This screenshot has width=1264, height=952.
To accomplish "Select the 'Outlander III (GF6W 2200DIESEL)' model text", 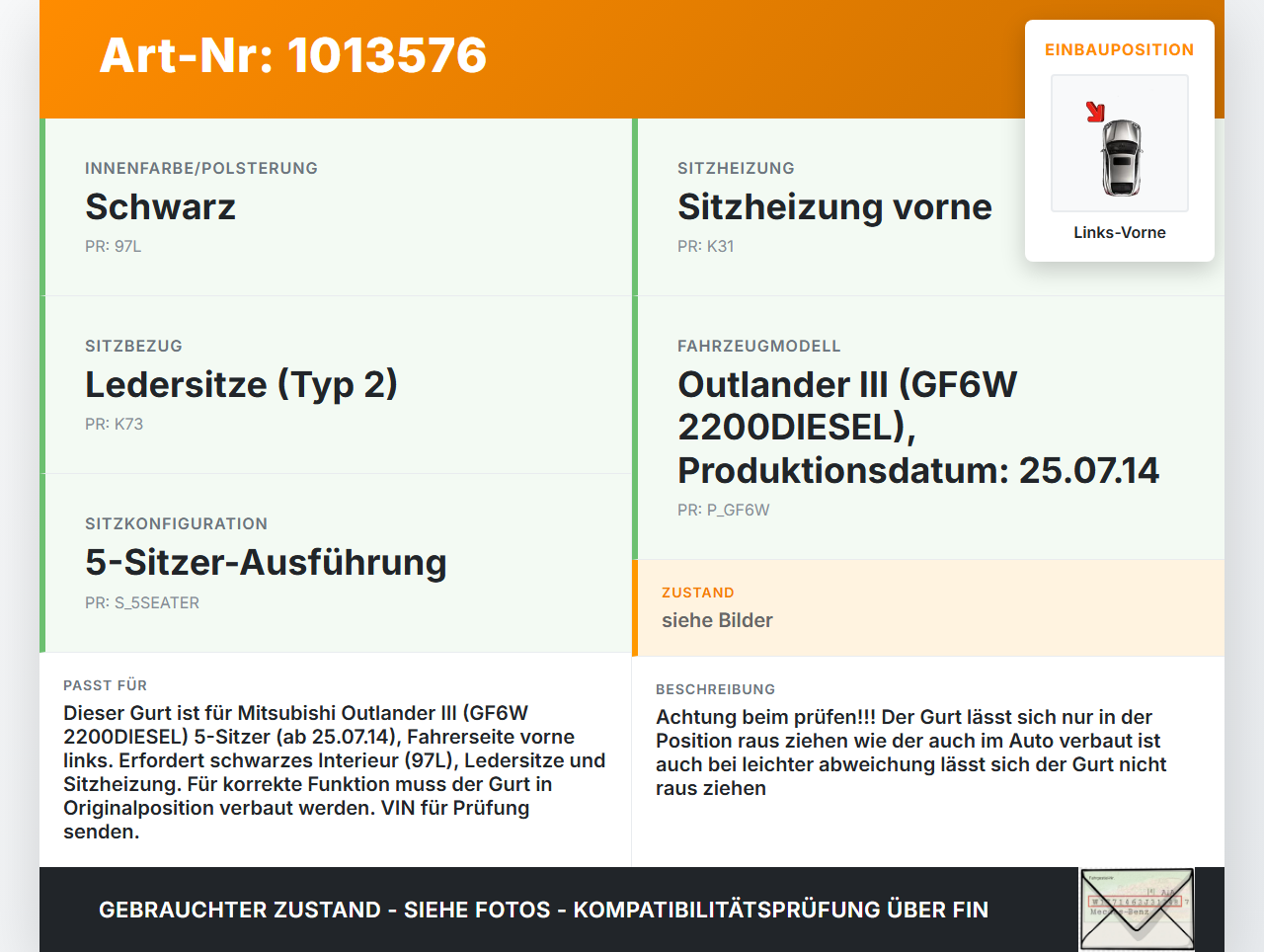I will click(x=847, y=406).
